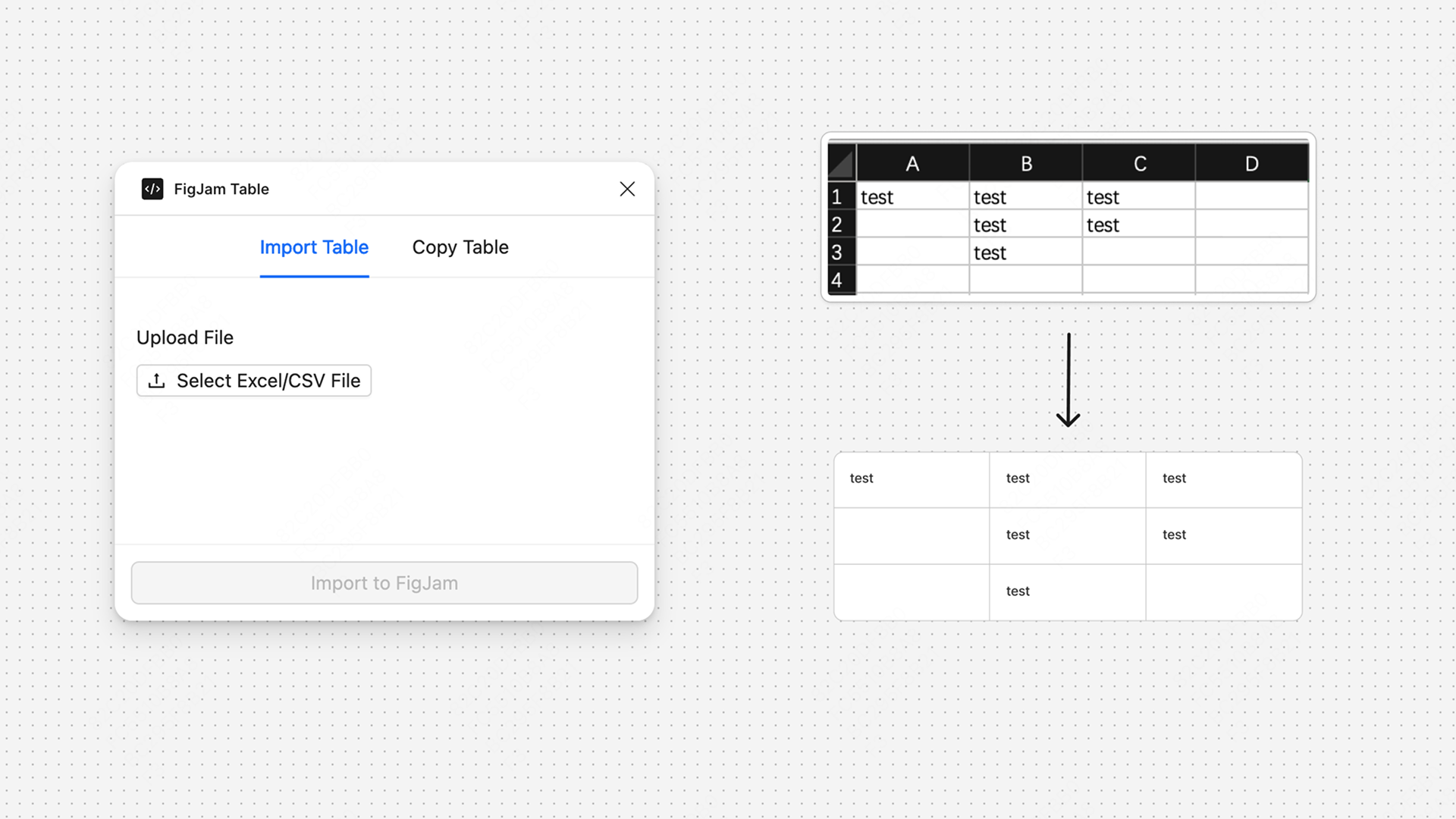
Task: Click the FigJam Table plugin code icon
Action: [152, 189]
